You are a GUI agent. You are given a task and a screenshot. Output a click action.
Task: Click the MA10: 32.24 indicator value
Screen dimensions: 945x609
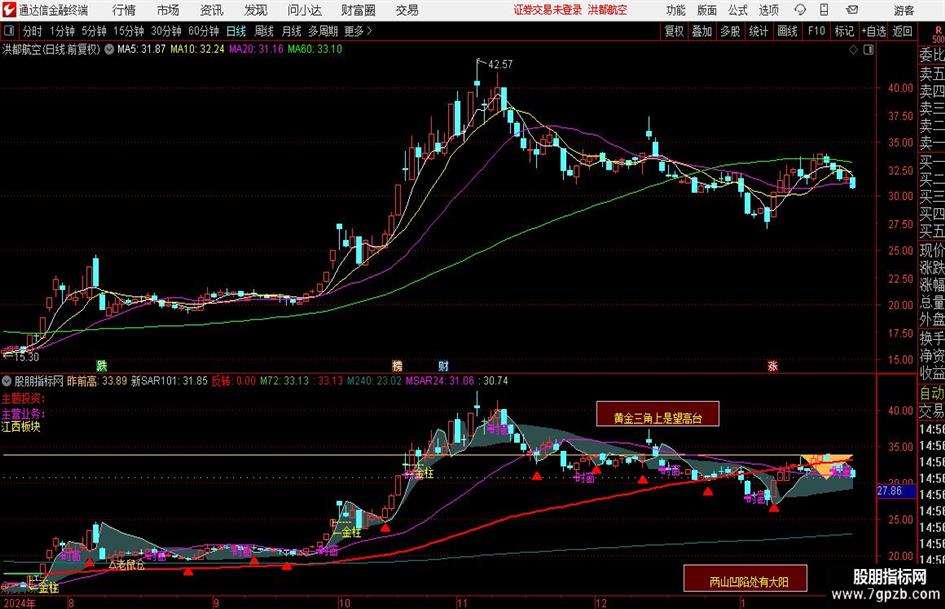[x=197, y=49]
